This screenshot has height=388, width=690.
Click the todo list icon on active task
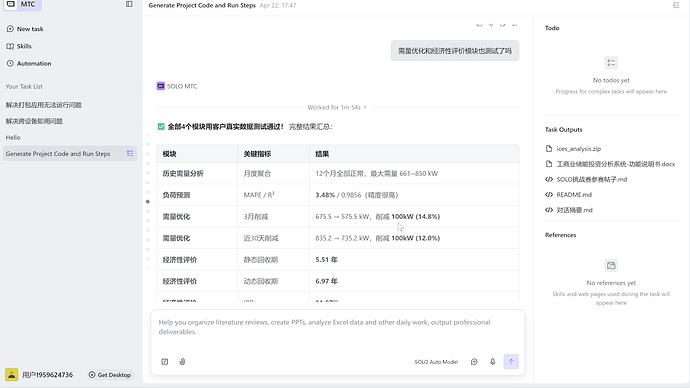click(x=130, y=154)
